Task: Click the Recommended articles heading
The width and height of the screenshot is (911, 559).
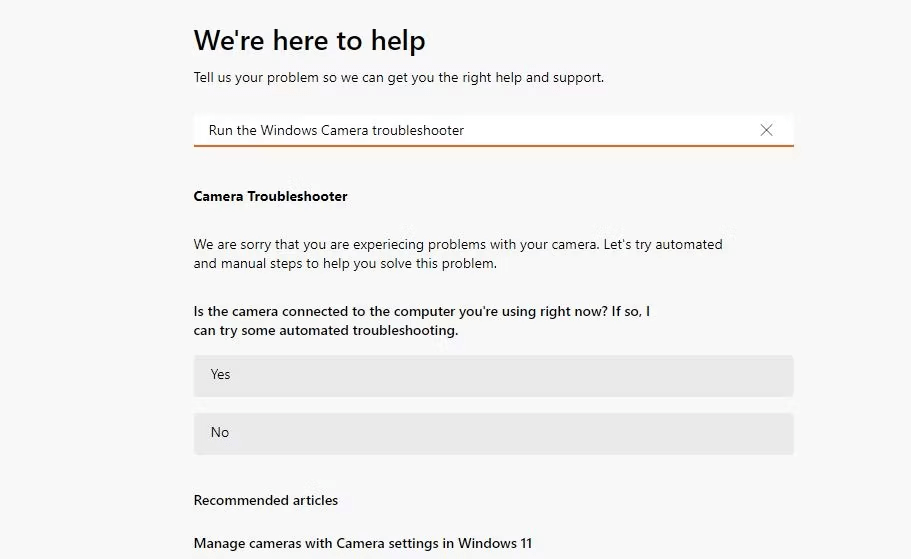Action: click(x=266, y=500)
